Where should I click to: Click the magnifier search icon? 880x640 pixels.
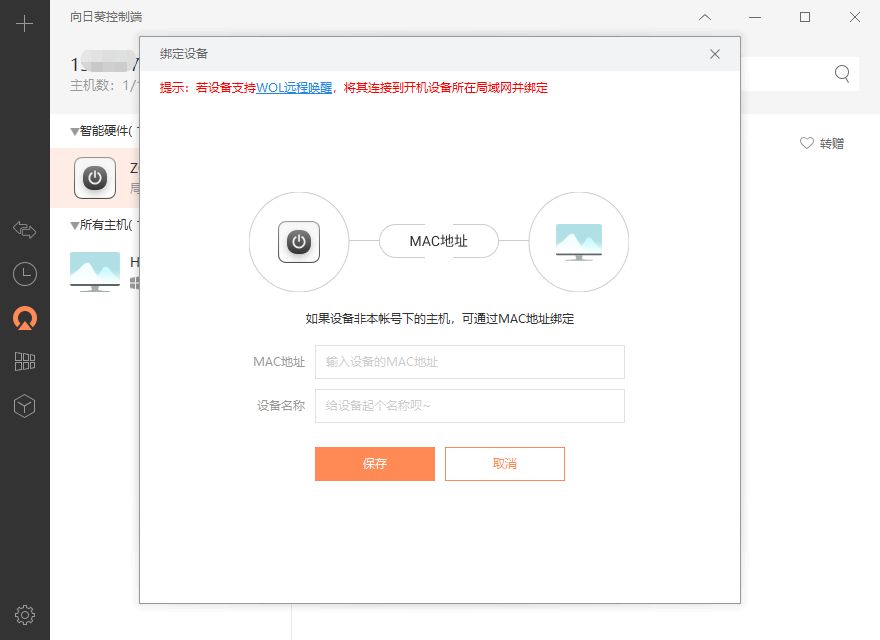click(842, 73)
